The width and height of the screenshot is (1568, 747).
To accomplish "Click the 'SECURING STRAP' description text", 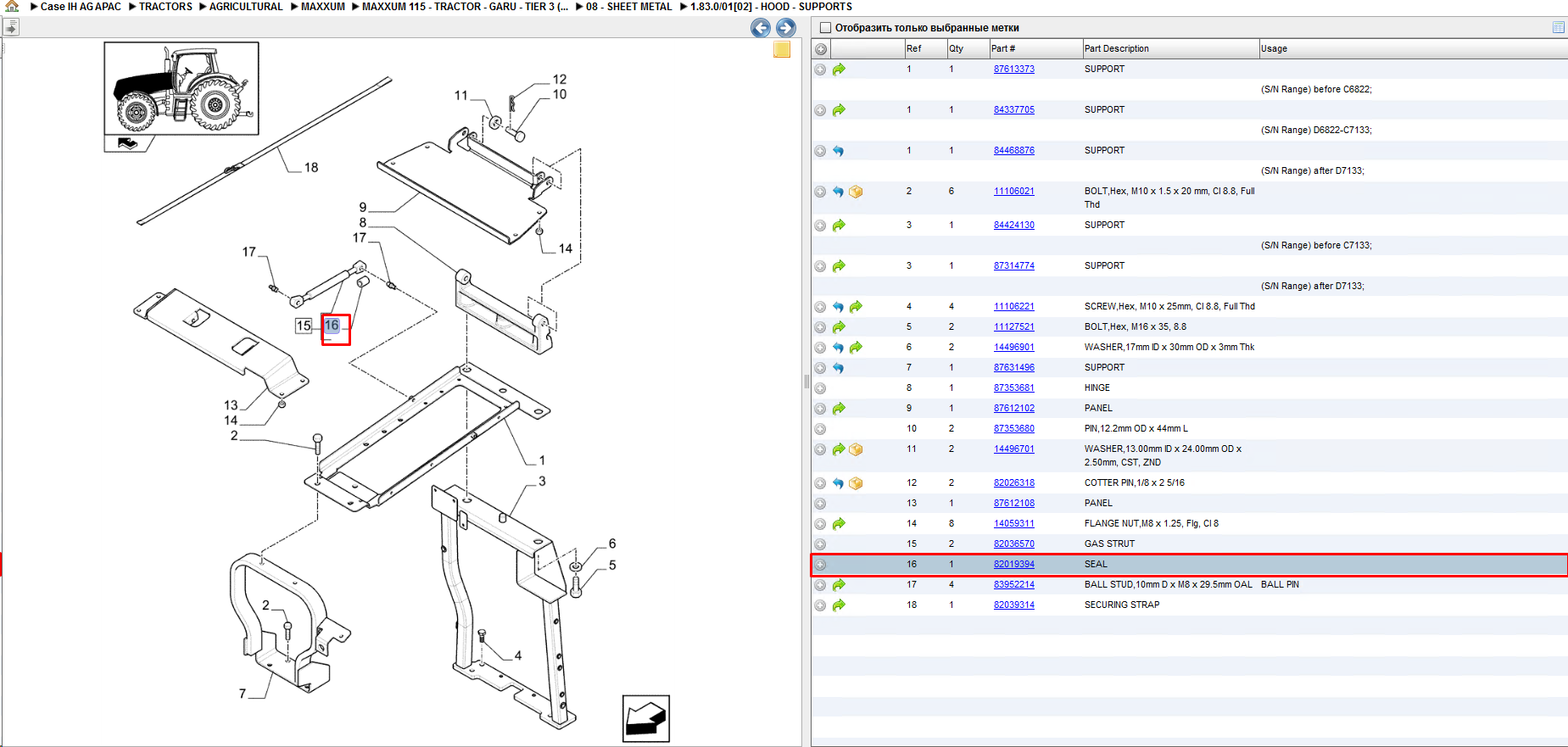I will click(1122, 605).
